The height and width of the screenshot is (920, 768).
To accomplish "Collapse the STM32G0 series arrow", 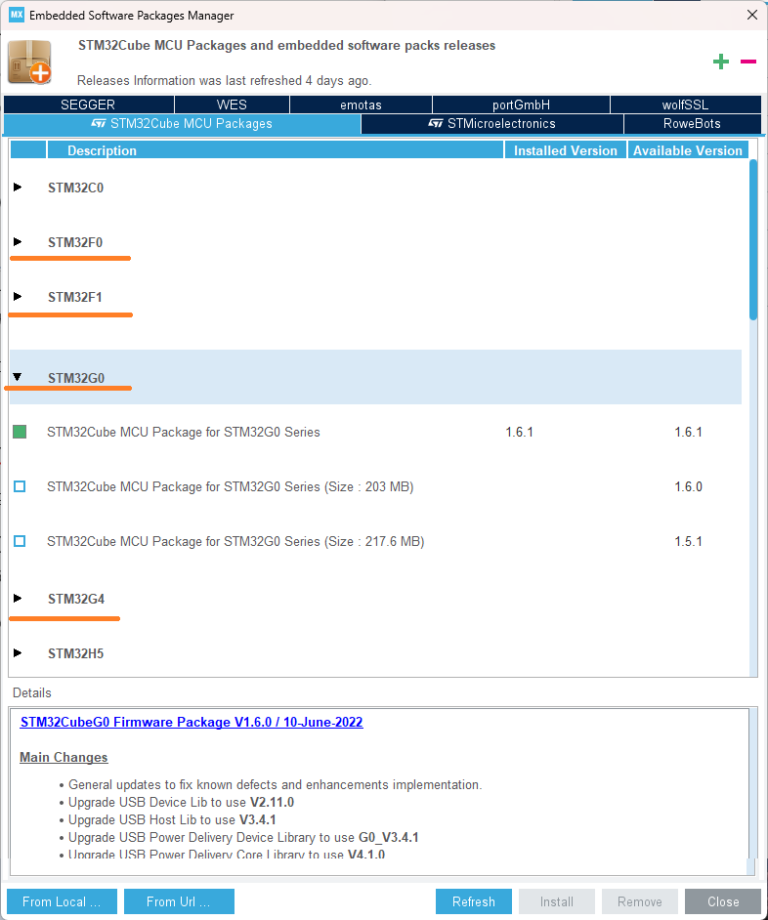I will click(18, 377).
